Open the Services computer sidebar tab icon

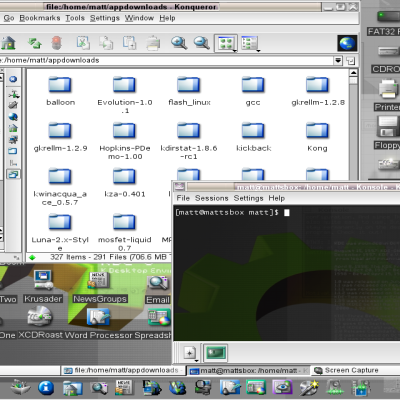[13, 139]
